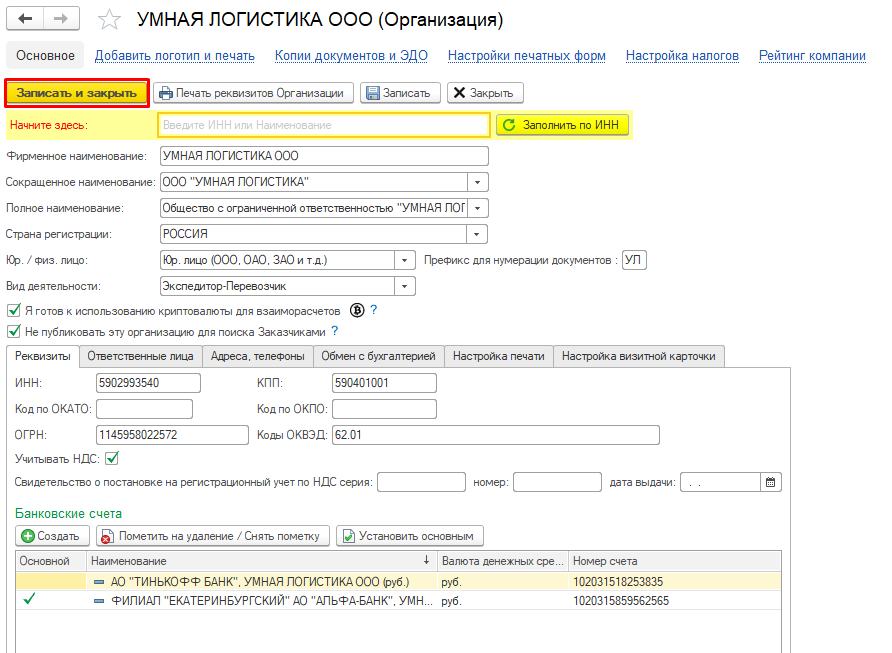Viewport: 892px width, 653px height.
Task: Click the Фирменное наименование field
Action: coord(324,156)
